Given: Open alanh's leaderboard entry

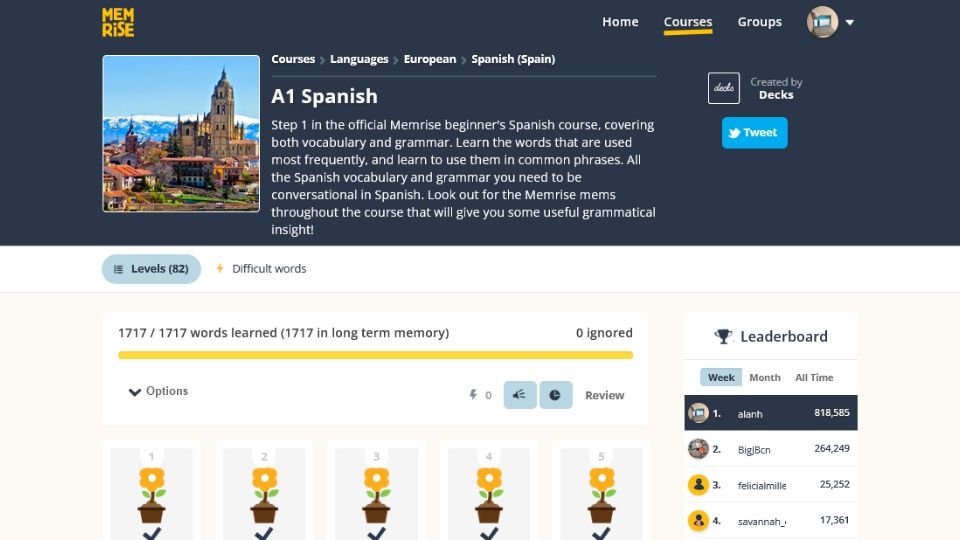Looking at the screenshot, I should [771, 413].
